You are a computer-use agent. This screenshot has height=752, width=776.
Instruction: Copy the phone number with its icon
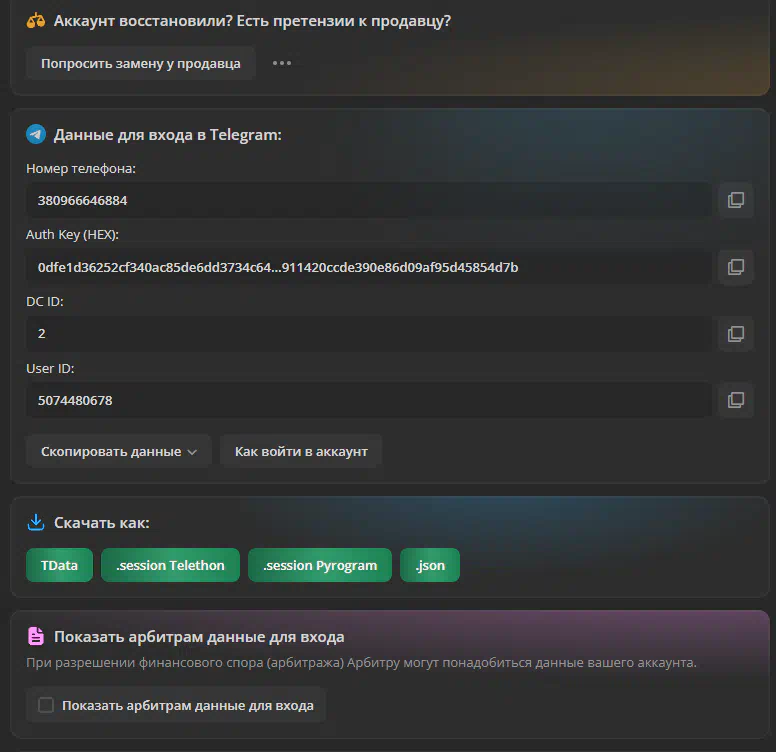pos(735,200)
